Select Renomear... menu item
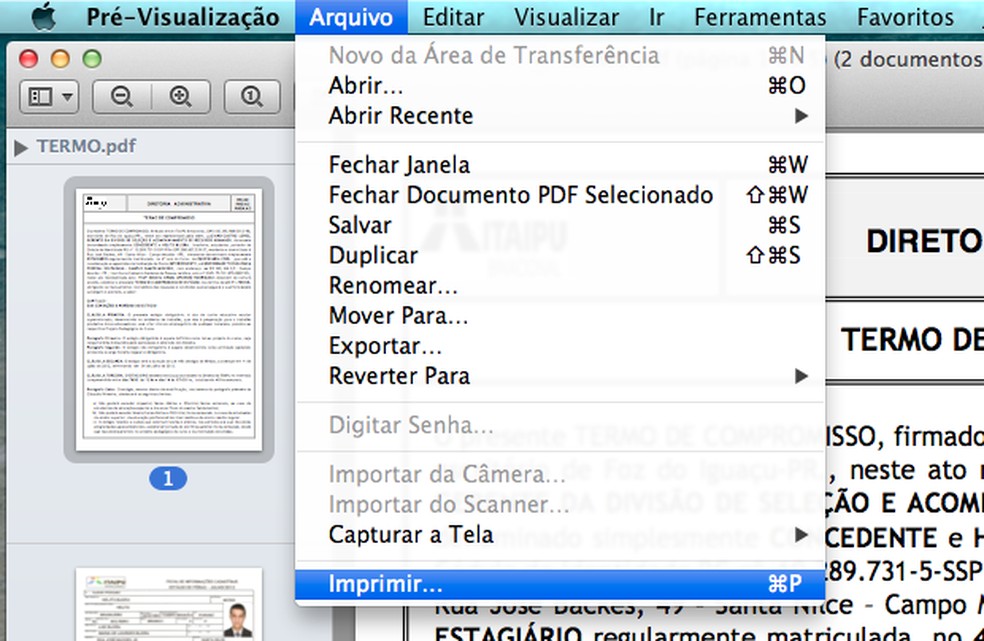Screen dimensions: 984x641 (x=560, y=285)
